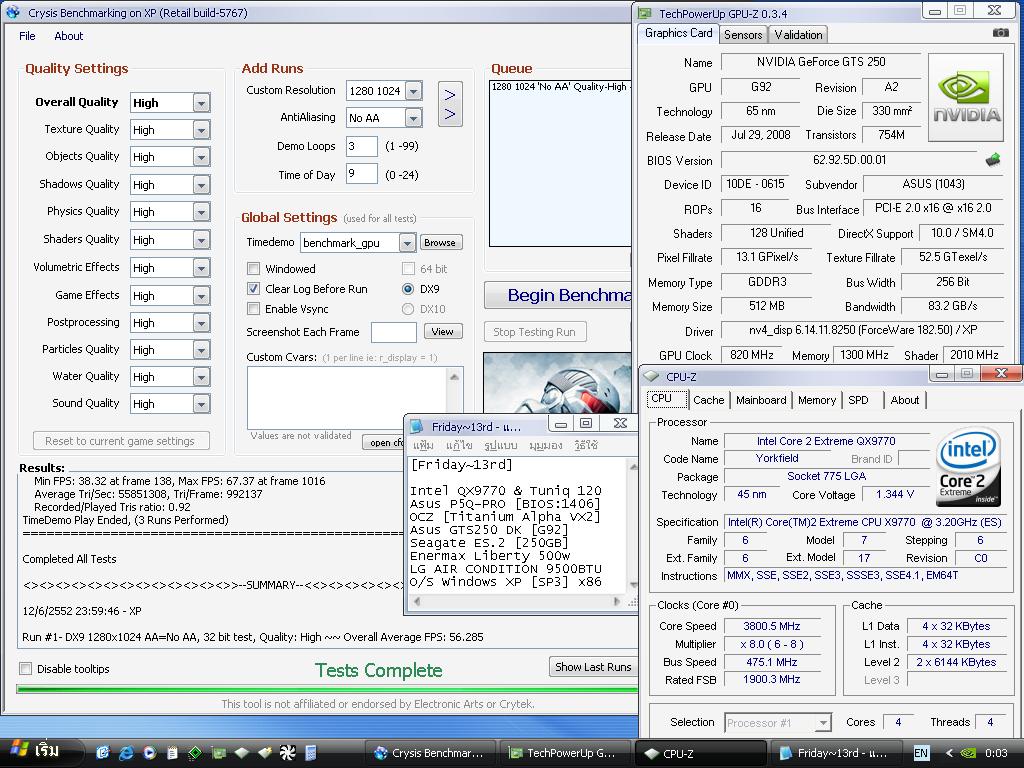Launch Windows Media Player from quick launch
This screenshot has height=768, width=1024.
pyautogui.click(x=149, y=753)
